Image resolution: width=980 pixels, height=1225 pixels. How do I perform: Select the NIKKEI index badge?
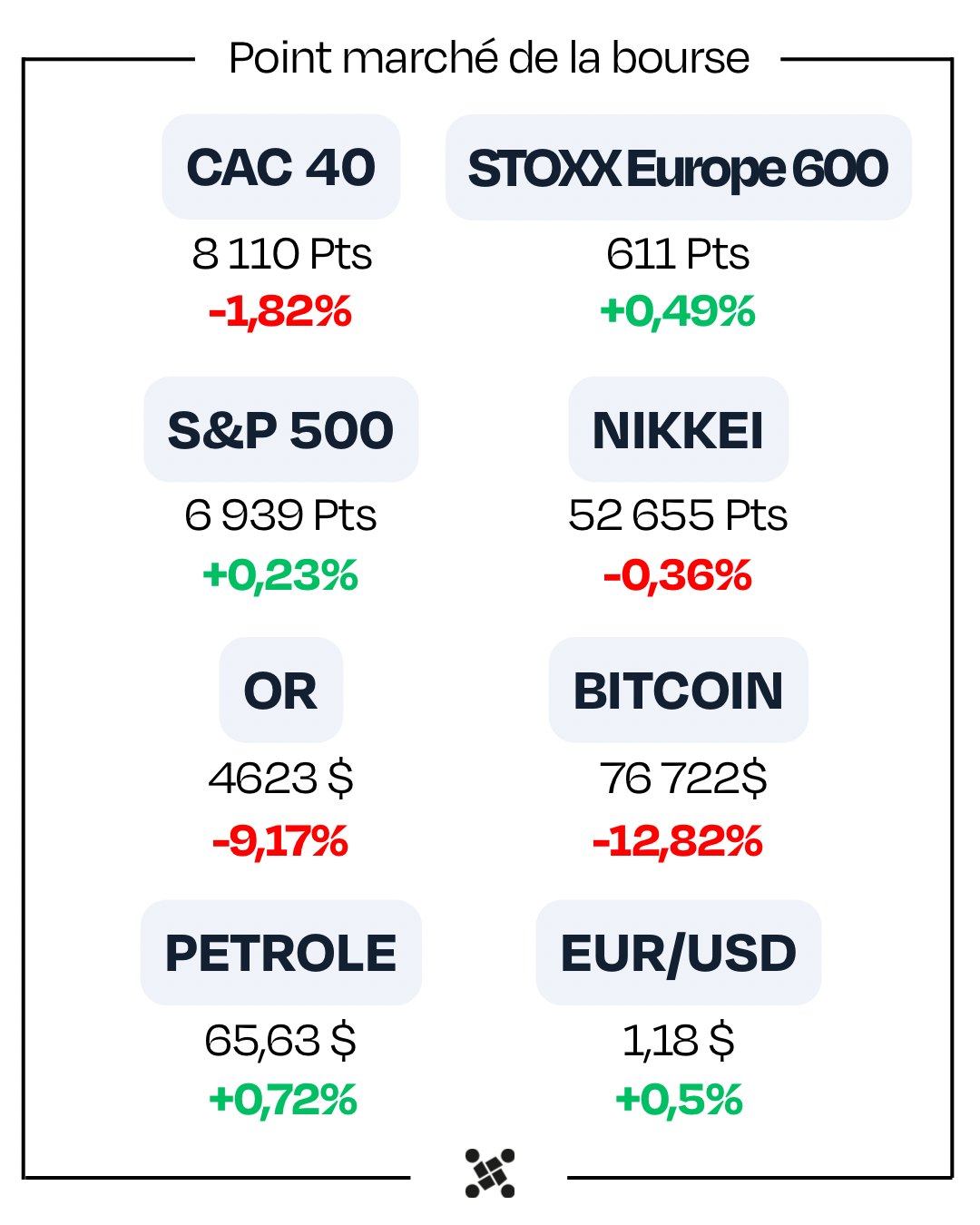(678, 430)
